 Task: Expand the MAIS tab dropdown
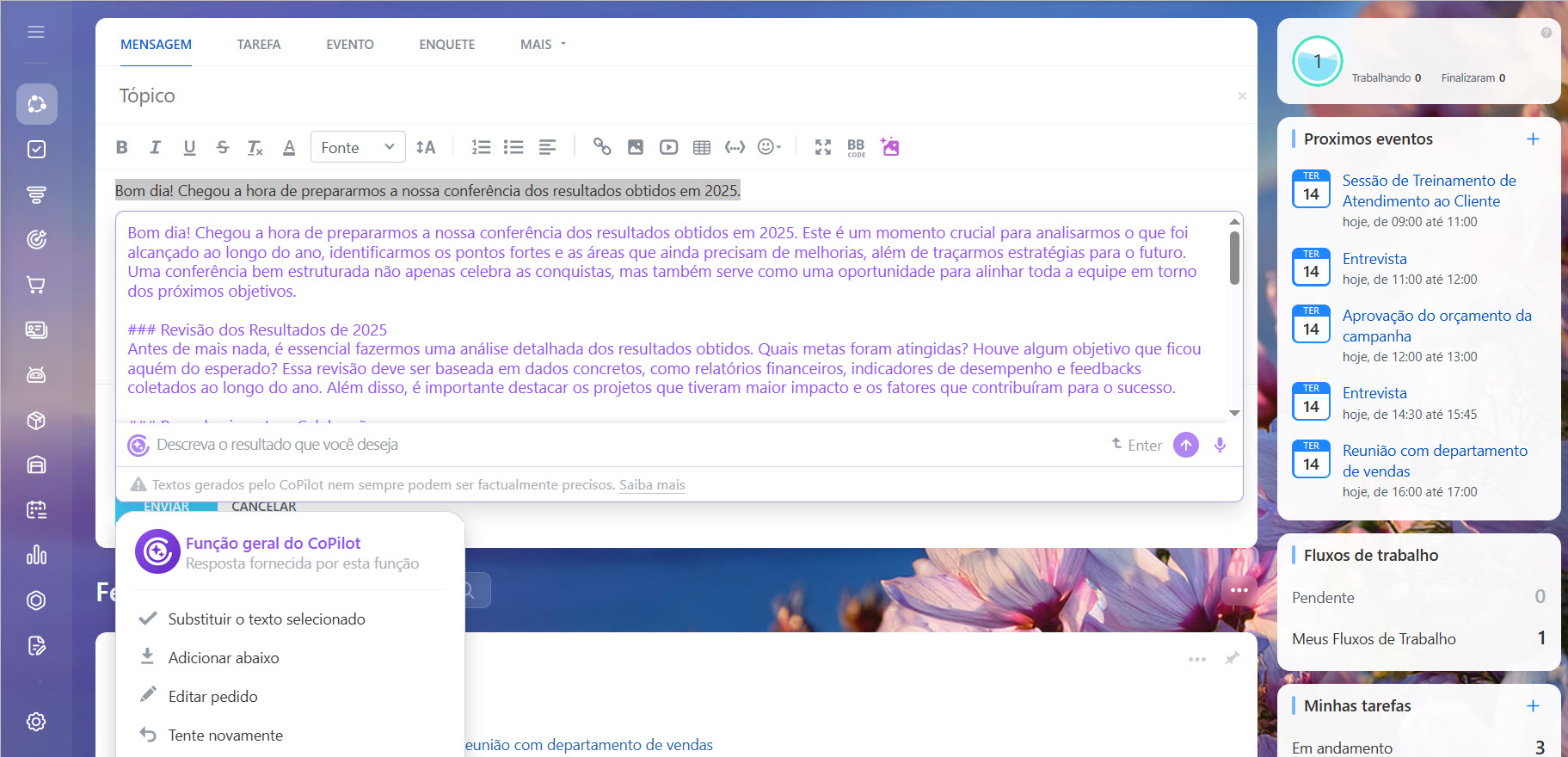[x=544, y=44]
